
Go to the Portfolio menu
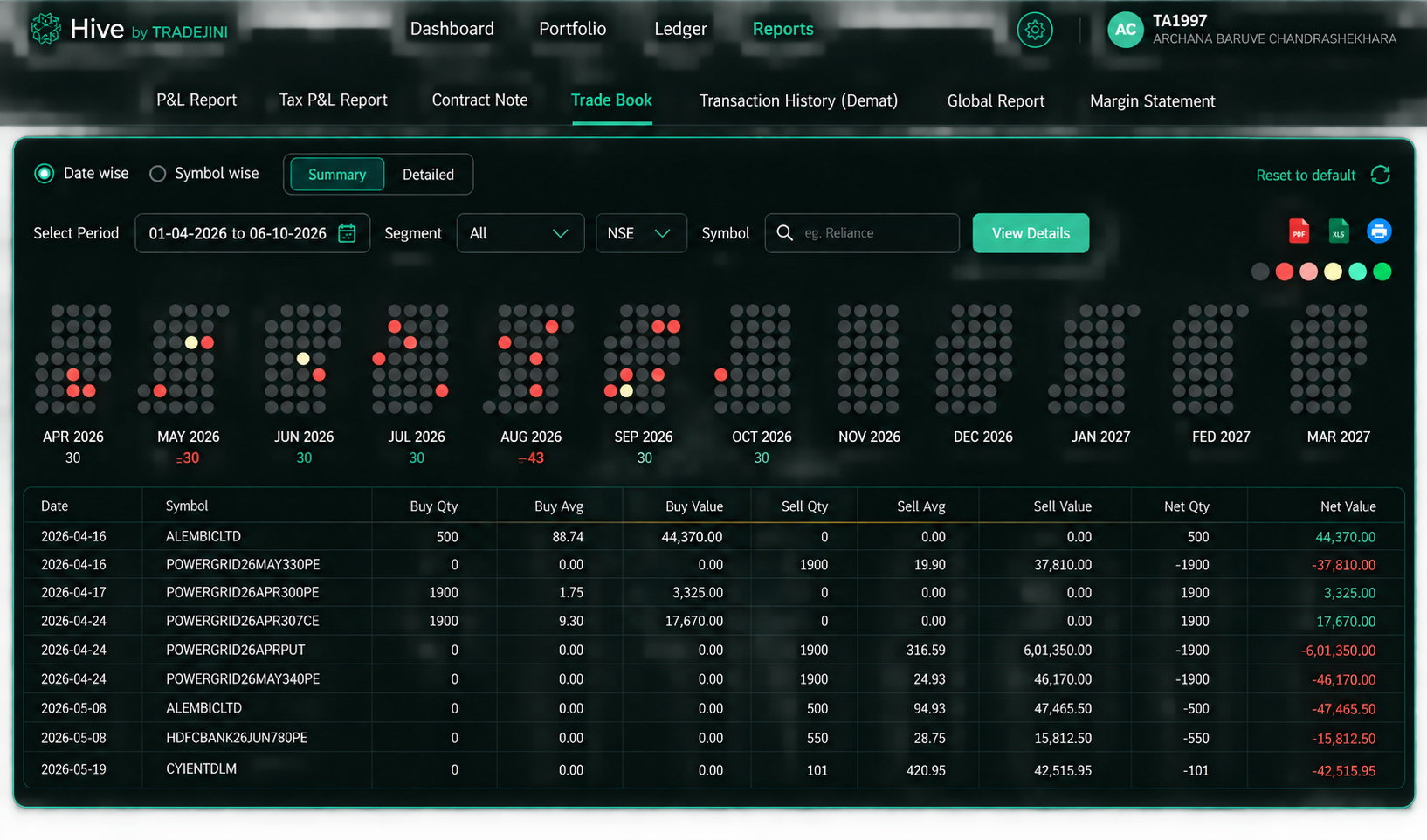coord(572,29)
